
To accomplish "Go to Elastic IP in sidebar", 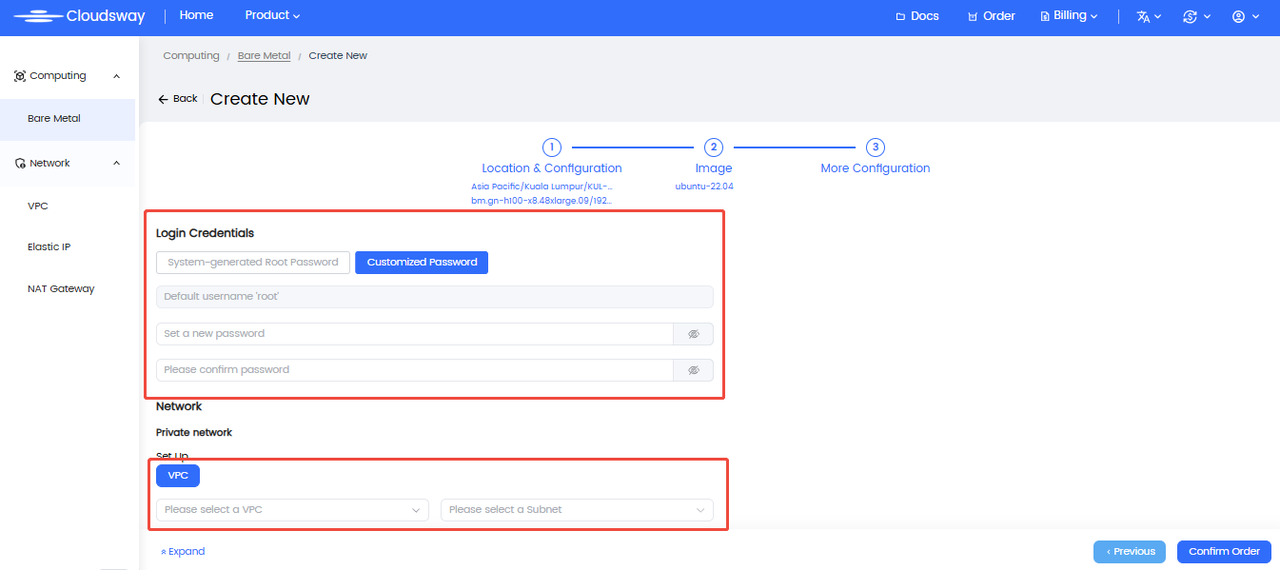I will coord(49,247).
